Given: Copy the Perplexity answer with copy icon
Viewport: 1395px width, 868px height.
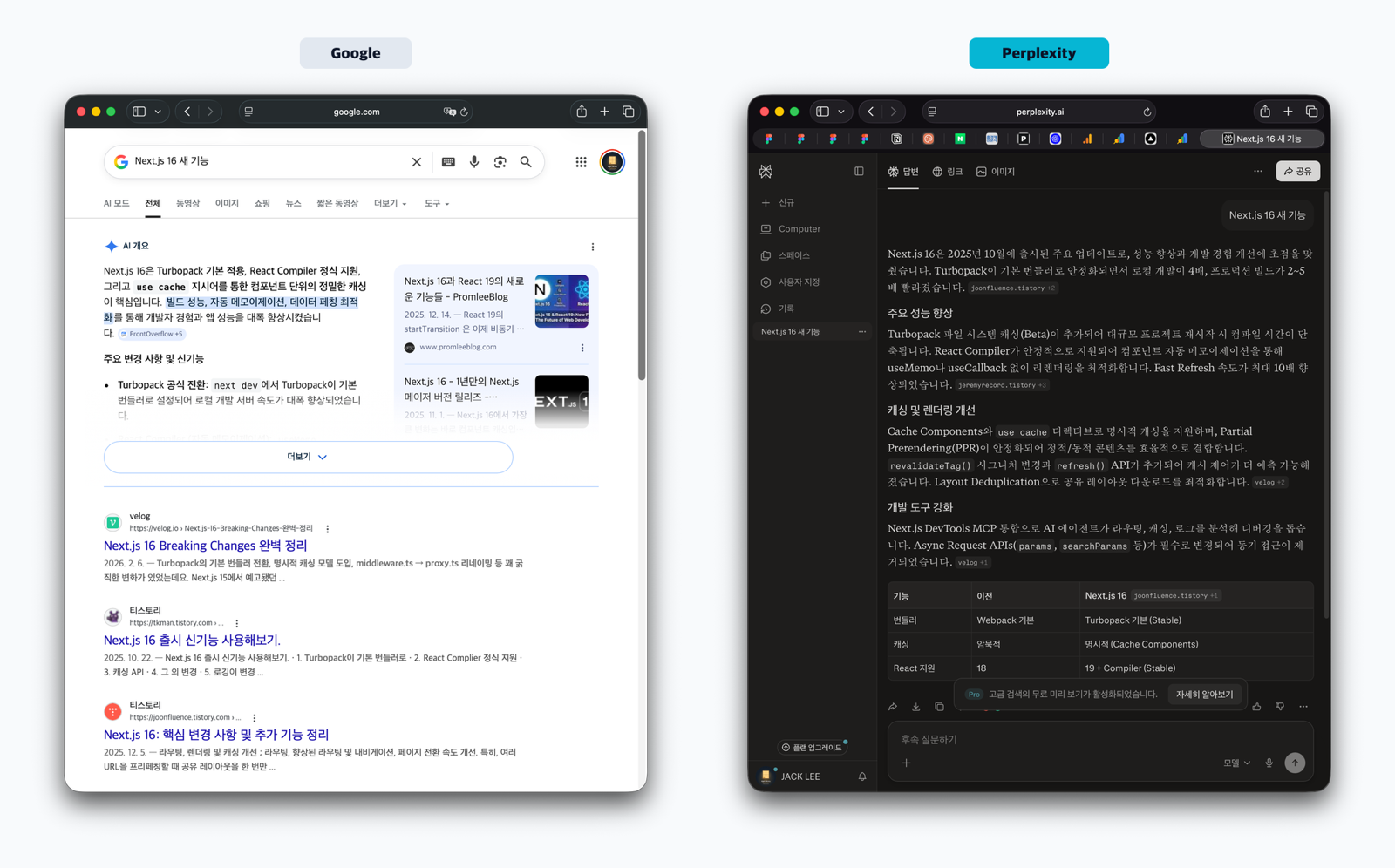Looking at the screenshot, I should tap(939, 707).
